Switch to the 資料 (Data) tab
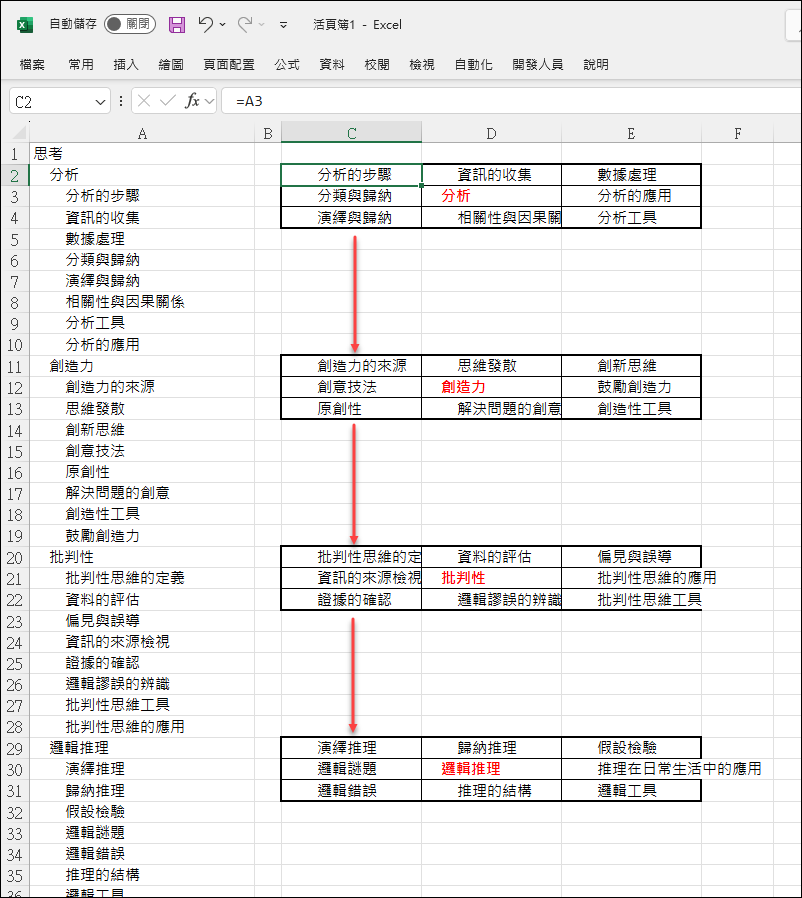802x898 pixels. click(332, 65)
